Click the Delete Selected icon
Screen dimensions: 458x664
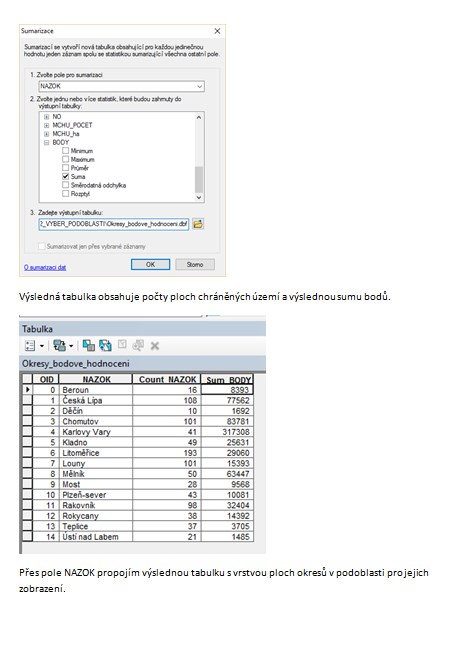coord(155,346)
